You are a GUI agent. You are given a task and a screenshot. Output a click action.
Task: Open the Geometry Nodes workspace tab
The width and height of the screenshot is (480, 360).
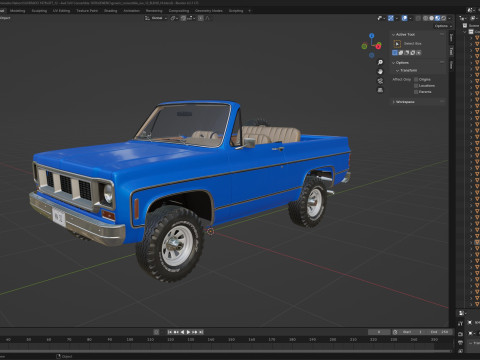(x=209, y=11)
